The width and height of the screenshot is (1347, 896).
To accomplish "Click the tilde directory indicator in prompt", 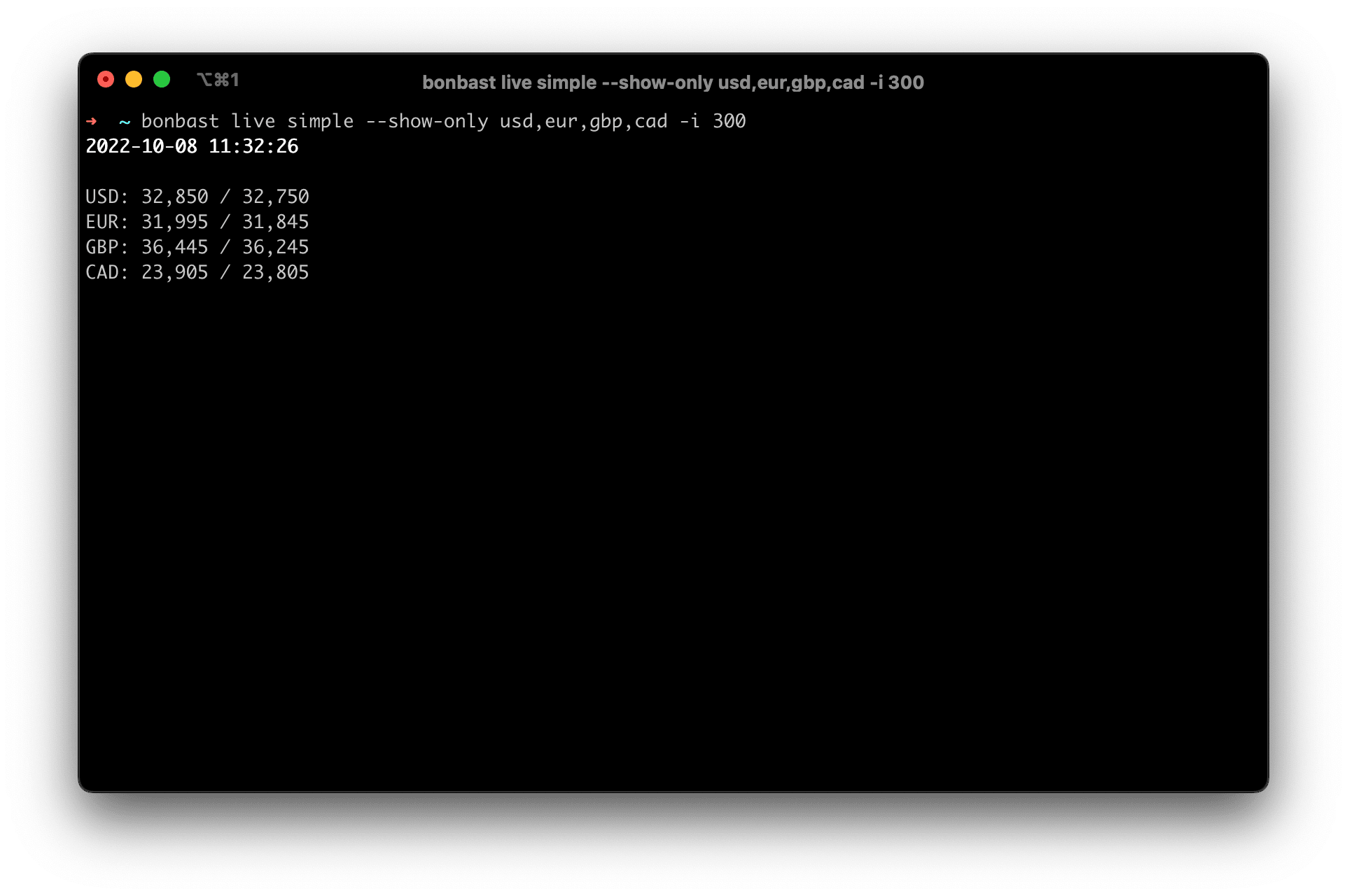I will point(125,122).
